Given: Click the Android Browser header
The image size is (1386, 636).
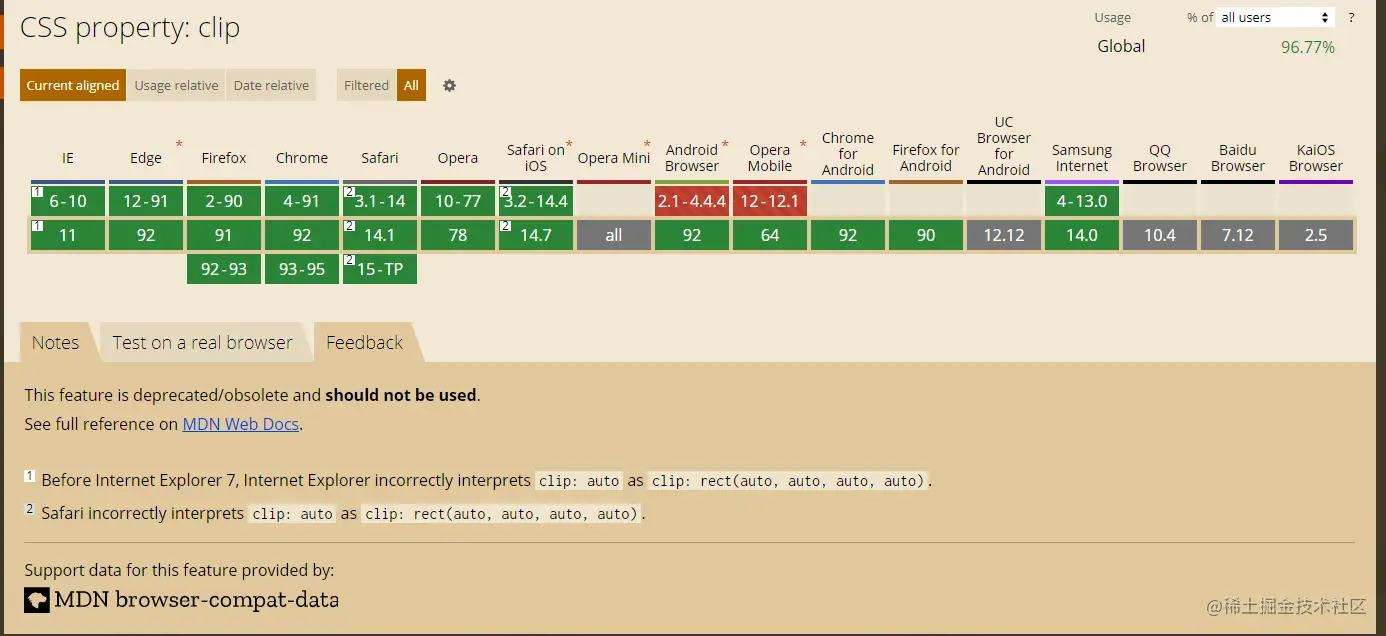Looking at the screenshot, I should click(692, 158).
